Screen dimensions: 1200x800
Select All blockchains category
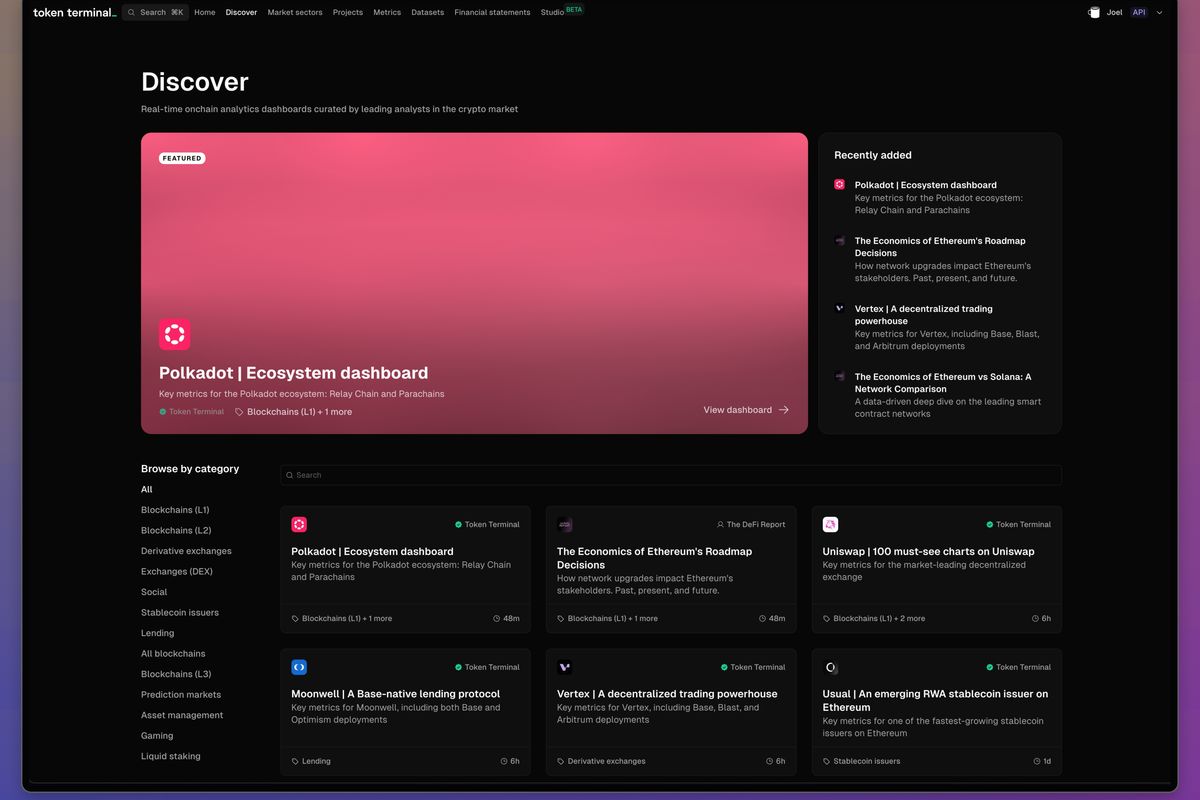173,654
